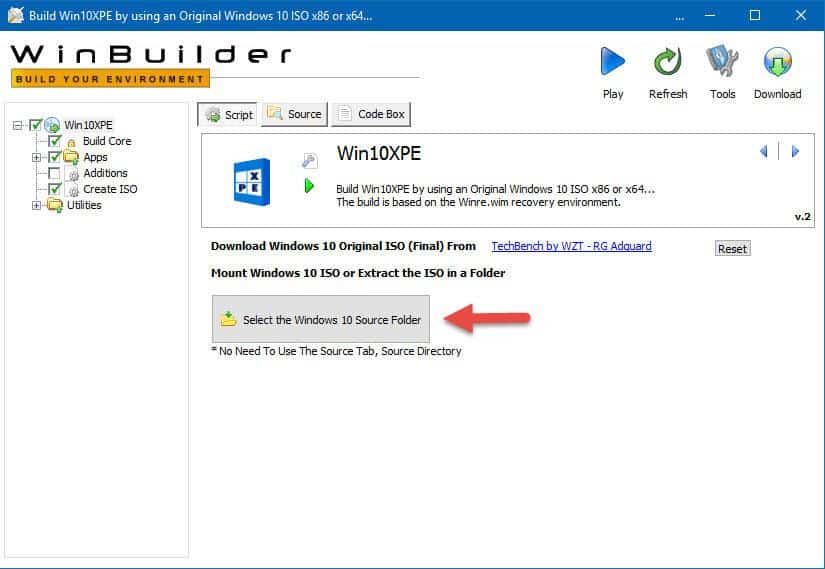Click the Play label under toolbar
The height and width of the screenshot is (569, 825).
(613, 94)
